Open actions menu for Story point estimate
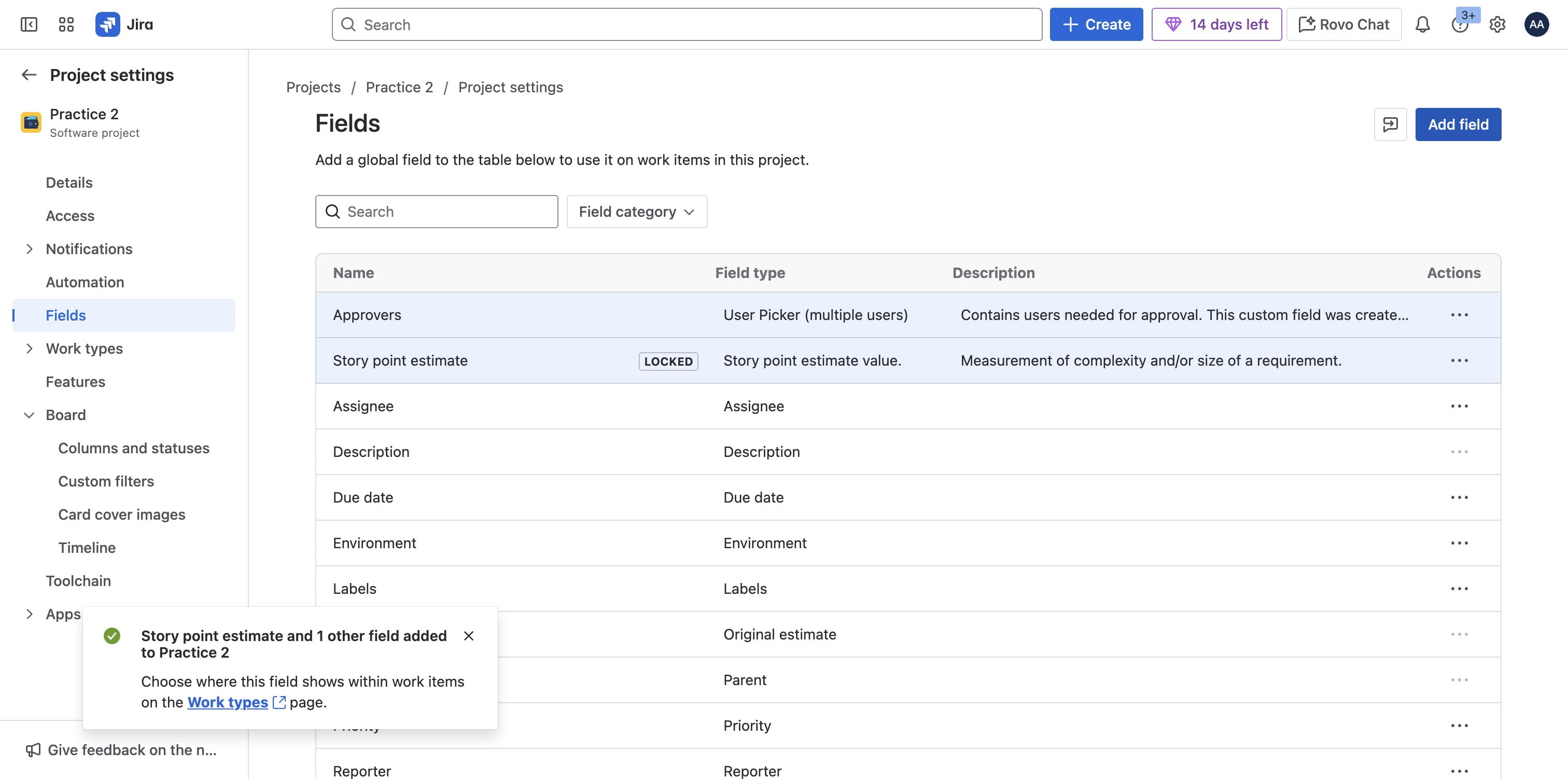Screen dimensions: 1568x779 [1459, 360]
